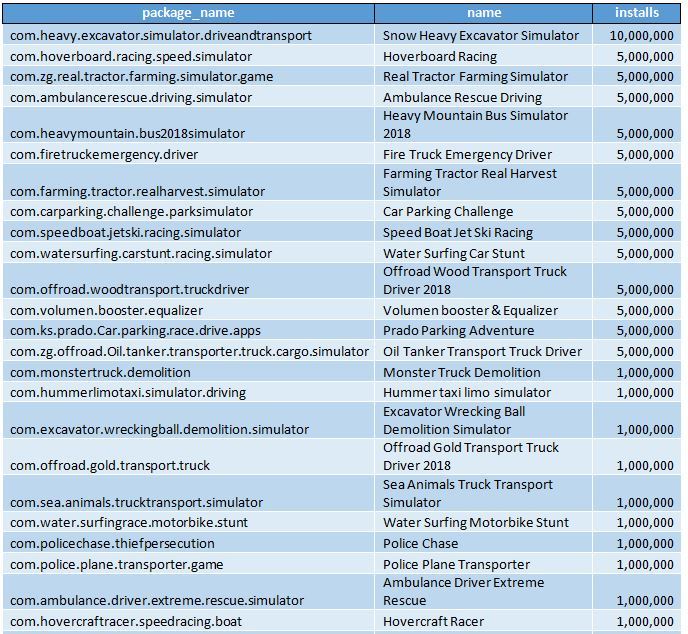688x634 pixels.
Task: Select Ambulance Rescue Driving name cell
Action: pos(484,97)
